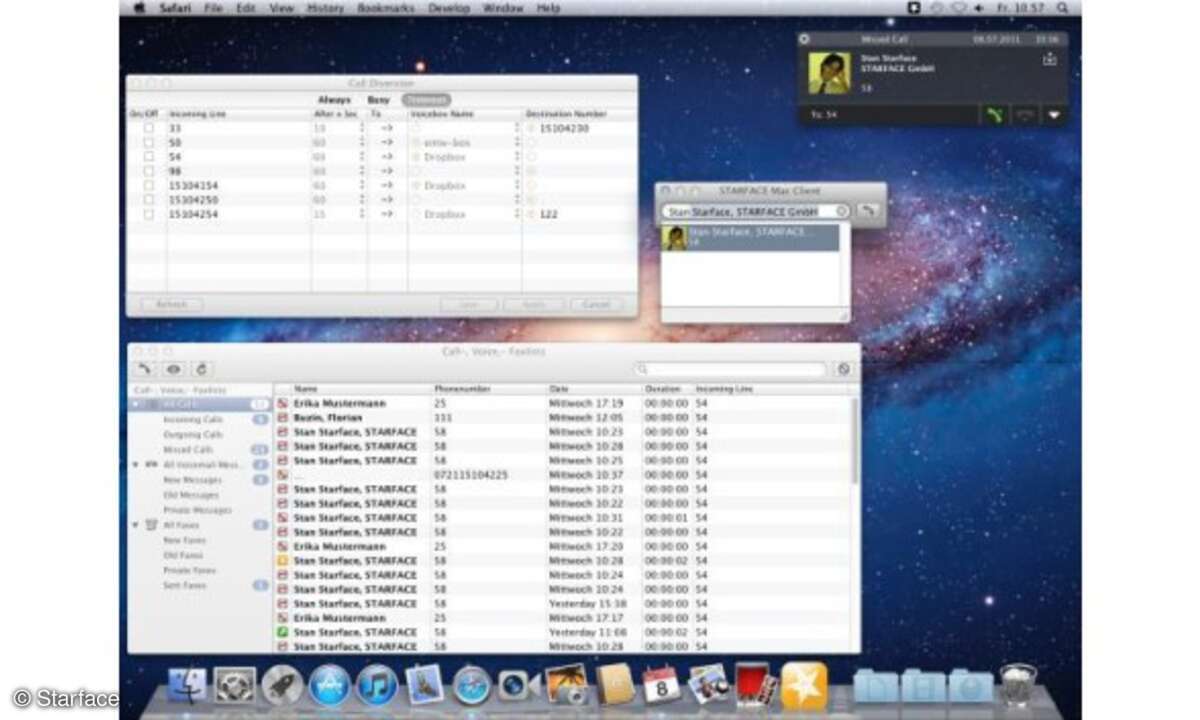
Task: Click the hang-up icon in Missed Call popup
Action: pos(1024,114)
